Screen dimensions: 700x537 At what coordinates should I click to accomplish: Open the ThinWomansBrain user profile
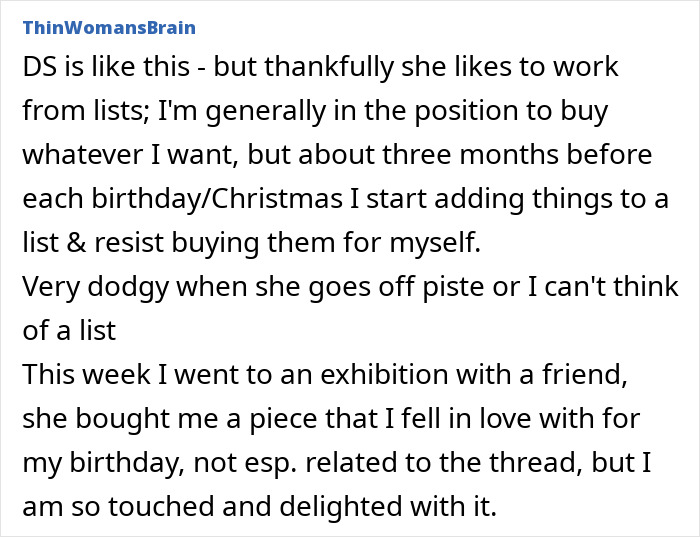108,26
